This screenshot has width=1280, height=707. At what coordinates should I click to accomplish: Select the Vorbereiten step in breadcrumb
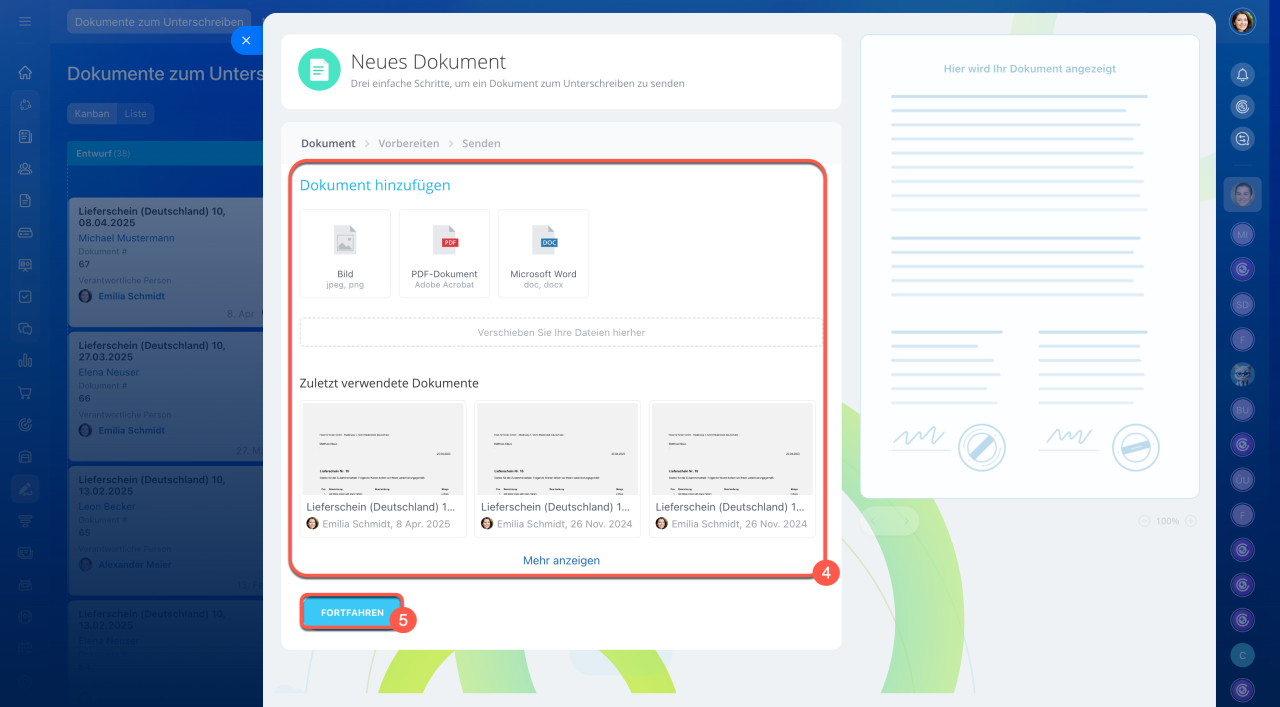click(x=408, y=143)
